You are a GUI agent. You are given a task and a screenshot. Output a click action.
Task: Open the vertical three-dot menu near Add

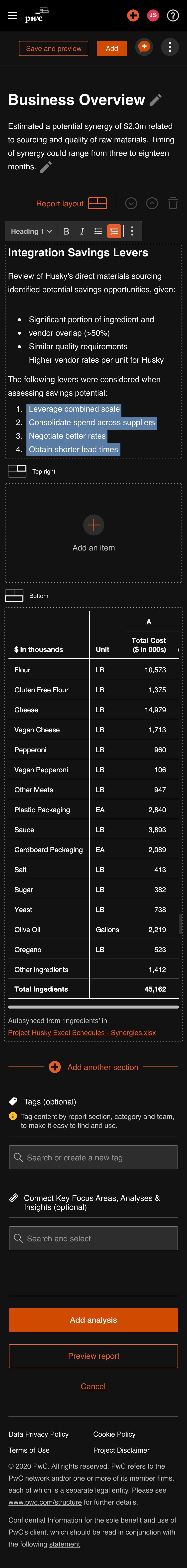pos(170,47)
